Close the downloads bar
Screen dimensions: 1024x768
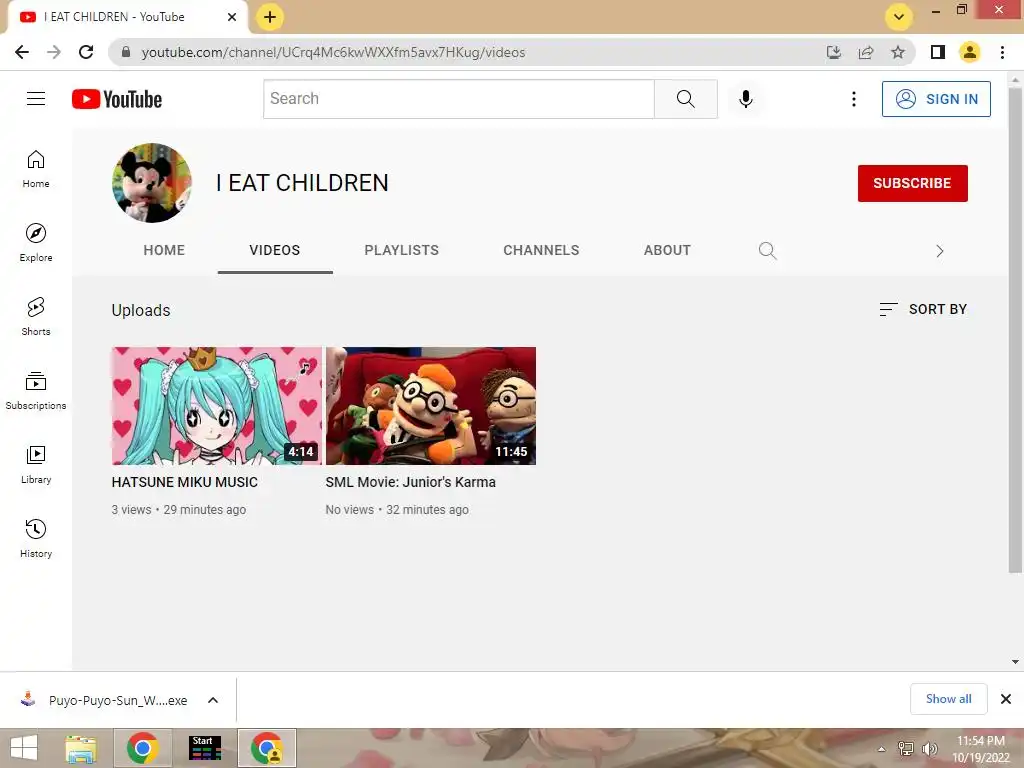click(x=1006, y=699)
